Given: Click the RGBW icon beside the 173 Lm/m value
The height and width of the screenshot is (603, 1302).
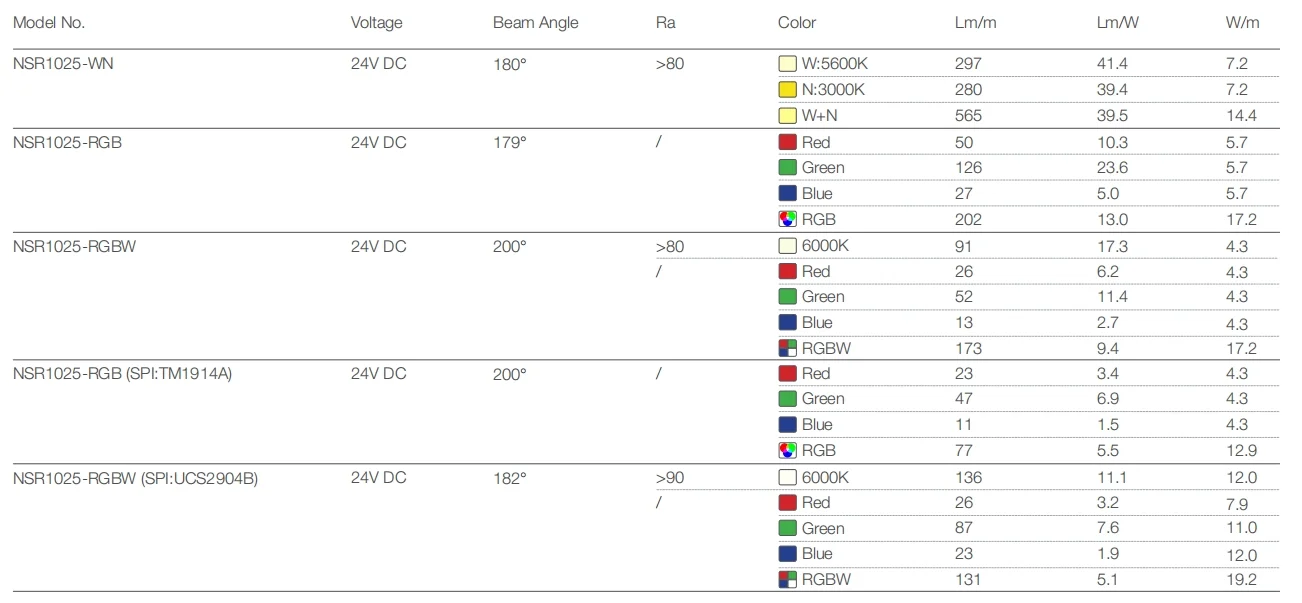Looking at the screenshot, I should coord(787,348).
